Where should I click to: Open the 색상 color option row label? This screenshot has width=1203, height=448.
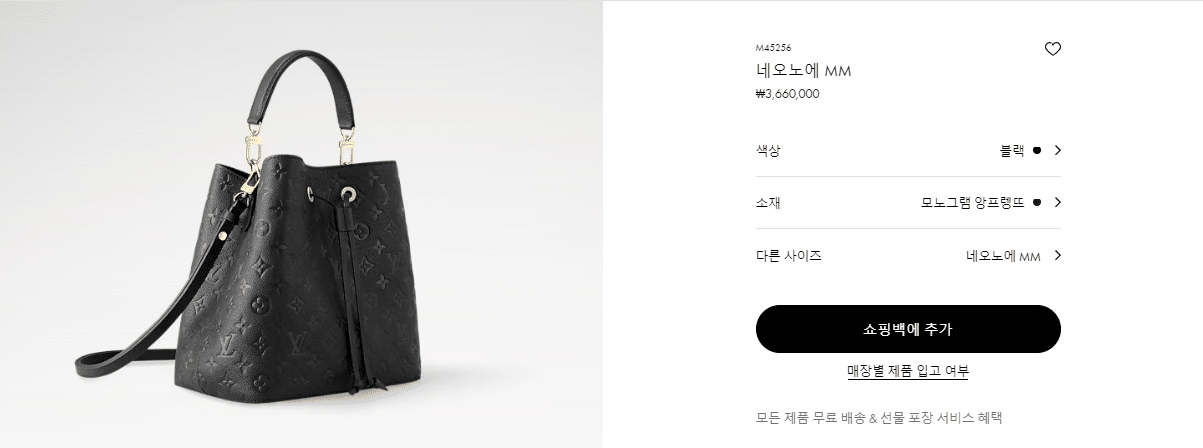click(x=768, y=150)
